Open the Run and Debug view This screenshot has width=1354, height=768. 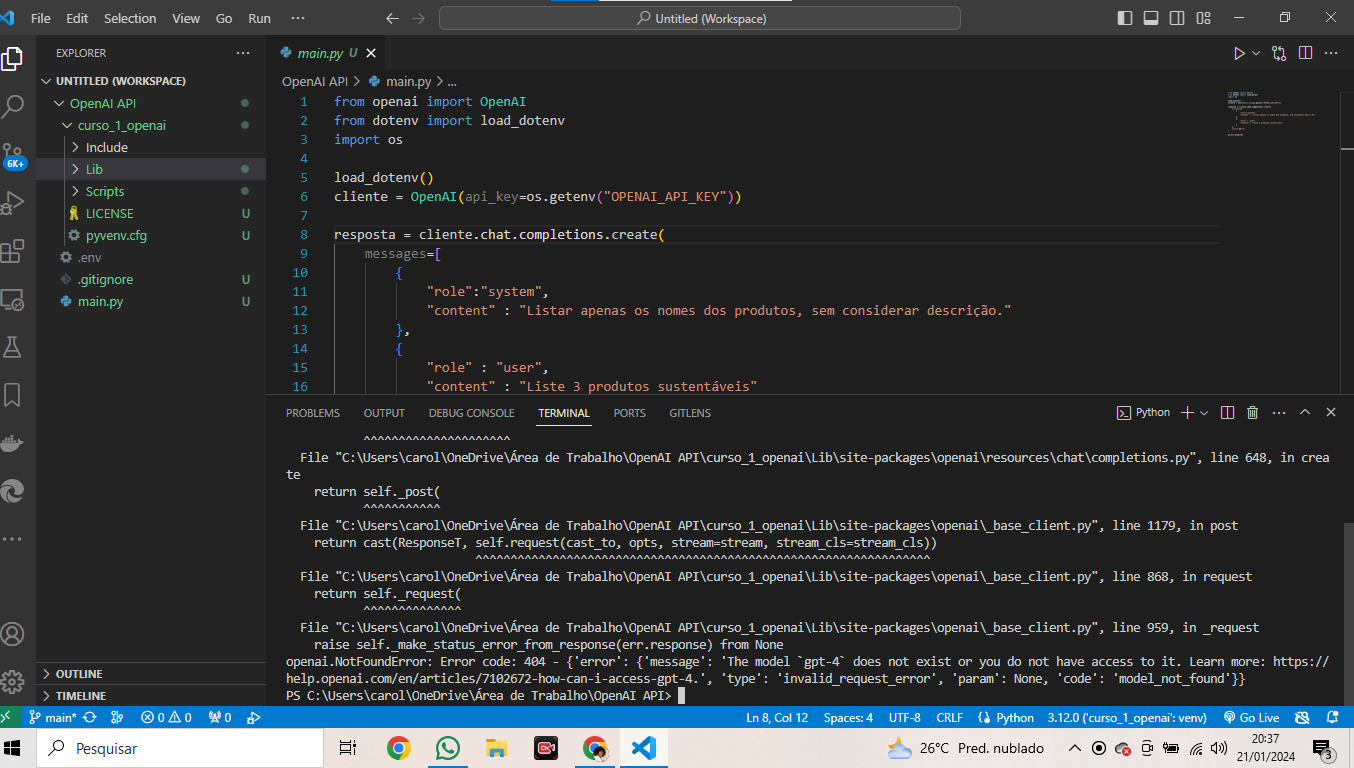tap(13, 202)
